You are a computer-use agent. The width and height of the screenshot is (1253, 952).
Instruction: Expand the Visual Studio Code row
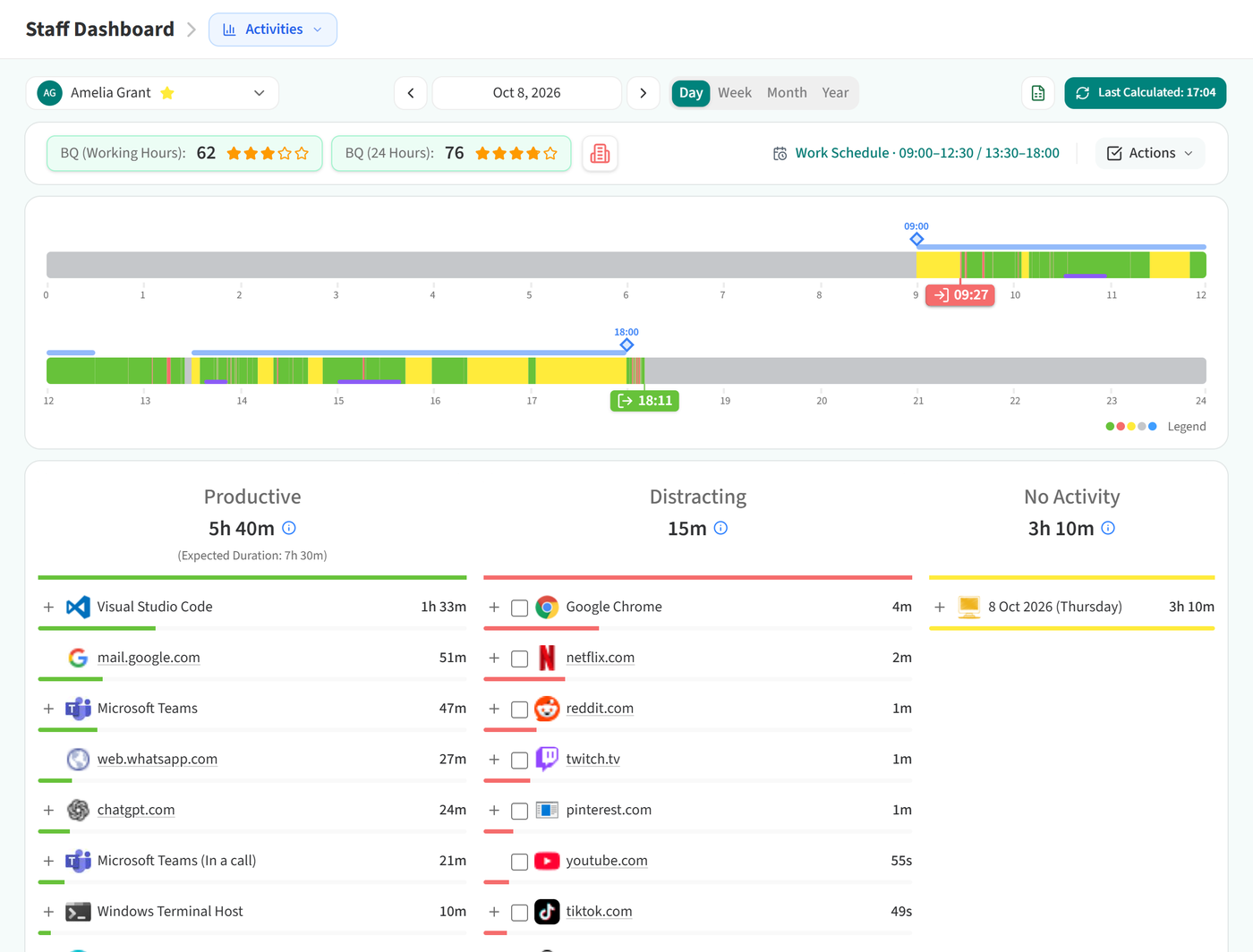[49, 608]
